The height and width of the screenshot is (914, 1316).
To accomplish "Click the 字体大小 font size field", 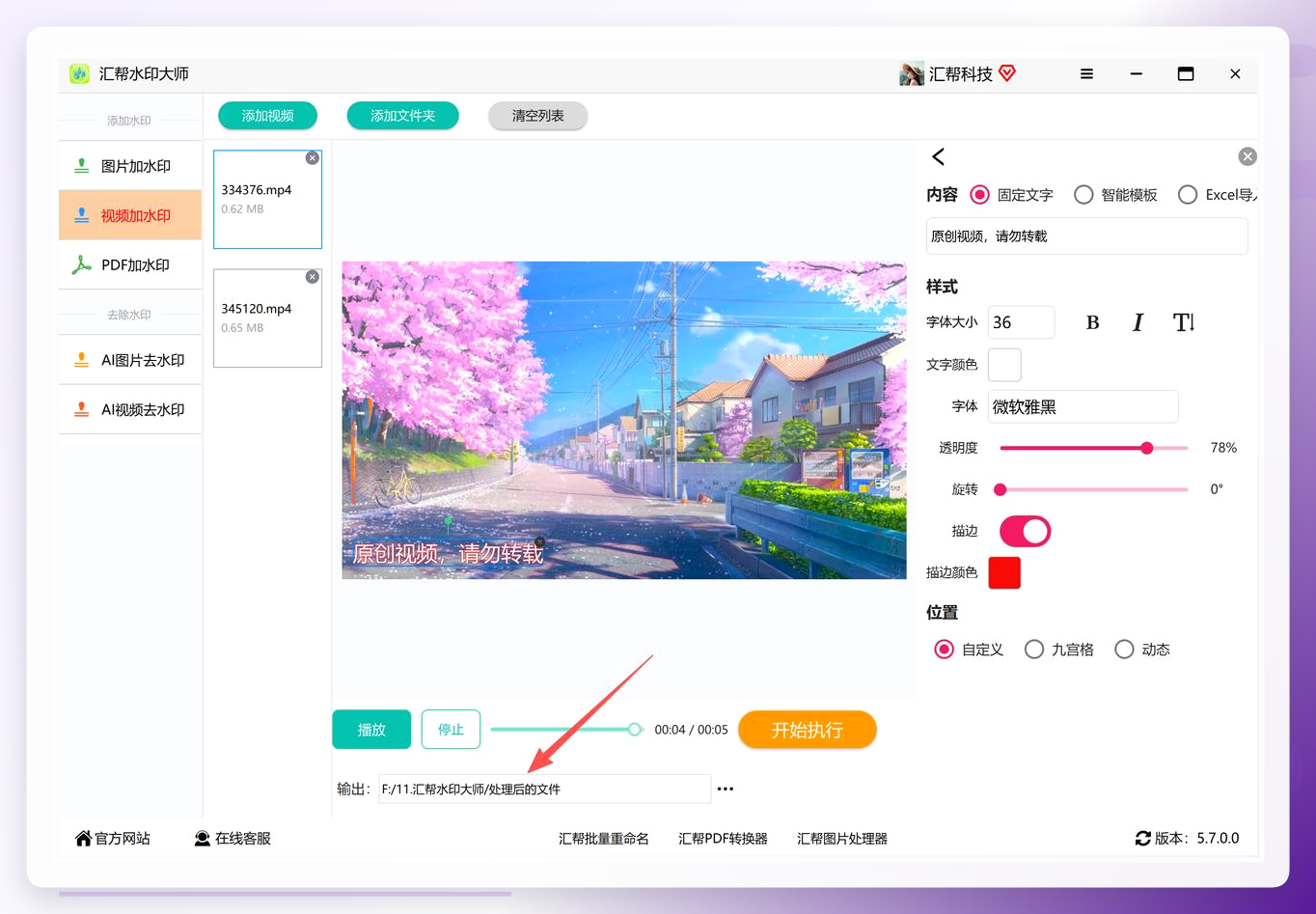I will pyautogui.click(x=1022, y=322).
